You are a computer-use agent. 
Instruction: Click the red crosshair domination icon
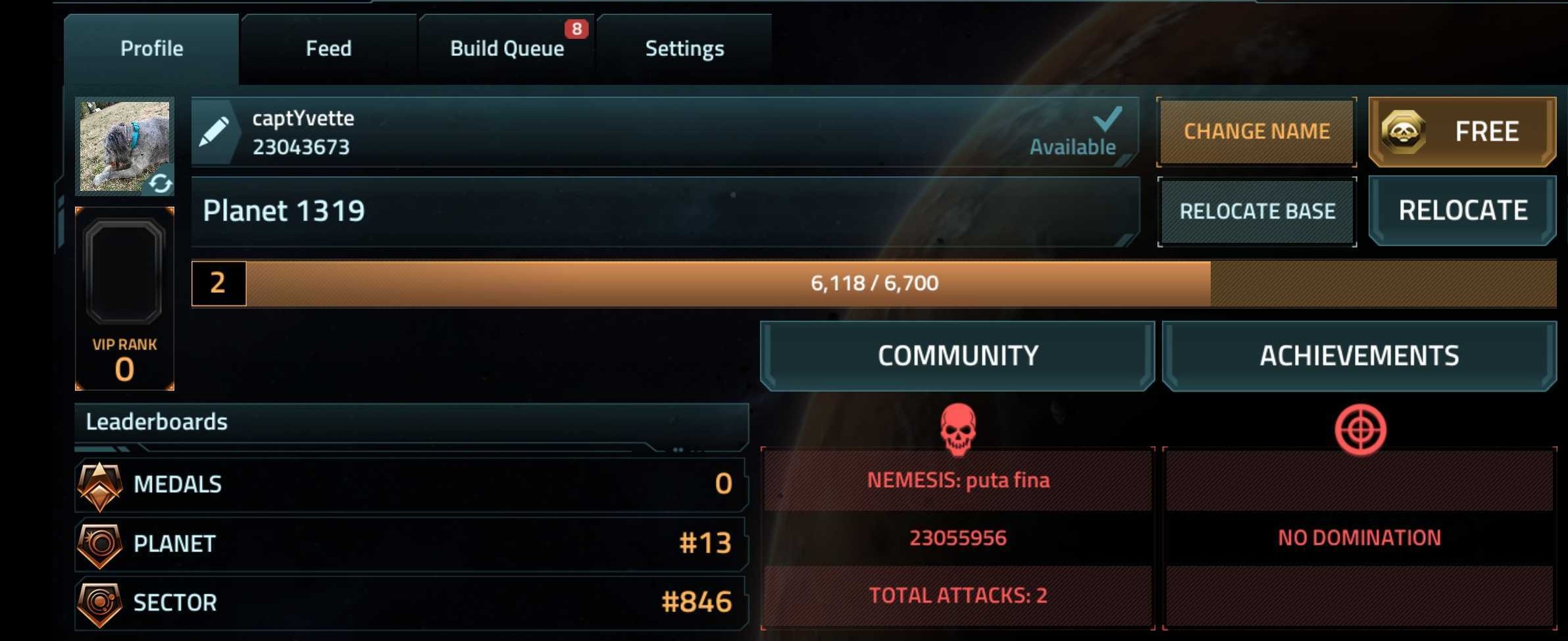[x=1360, y=429]
